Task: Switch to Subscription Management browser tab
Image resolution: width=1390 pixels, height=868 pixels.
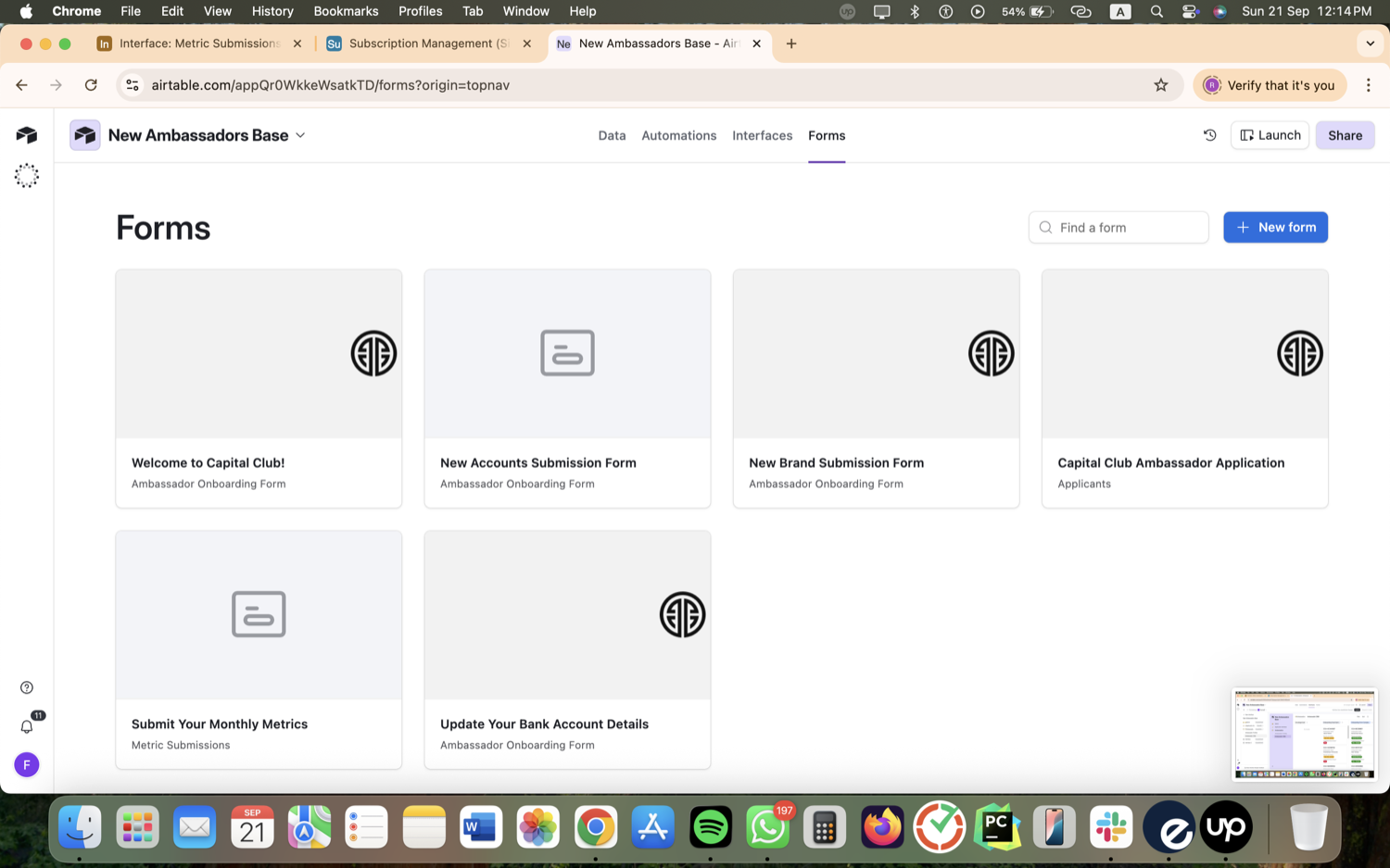Action: coord(428,44)
